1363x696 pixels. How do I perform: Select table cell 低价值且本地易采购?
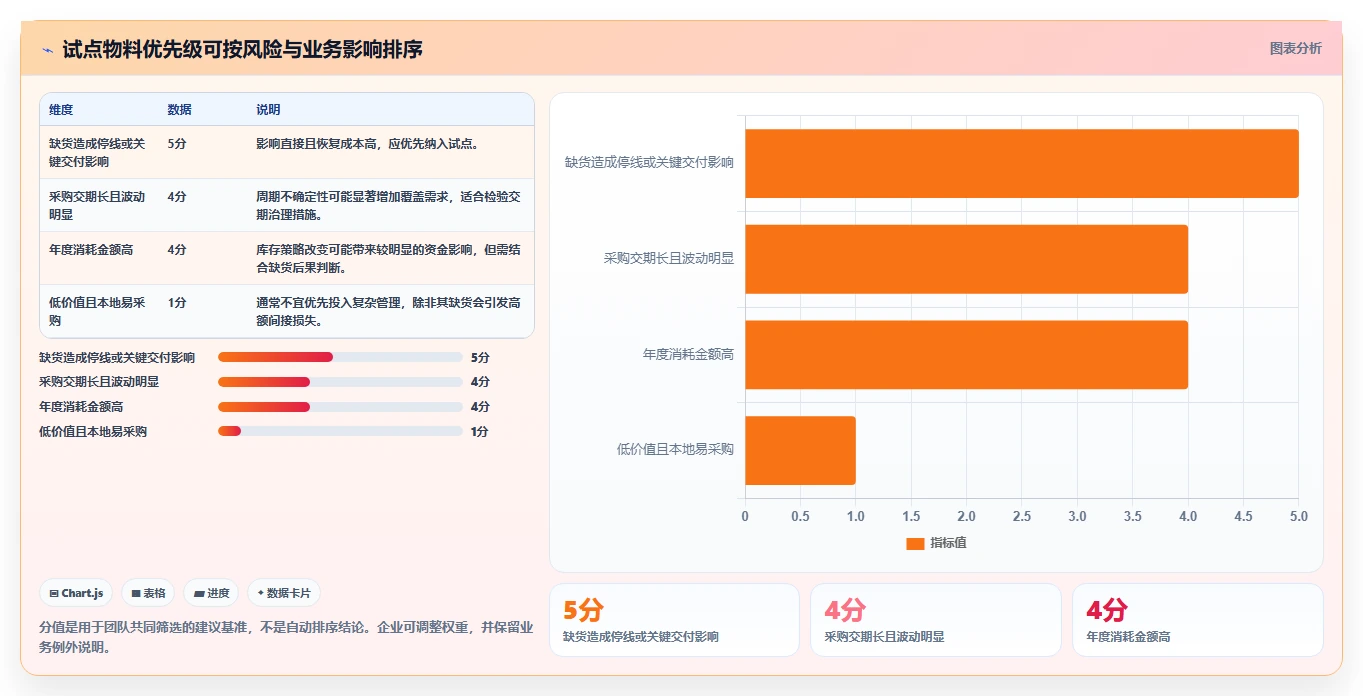tap(97, 311)
